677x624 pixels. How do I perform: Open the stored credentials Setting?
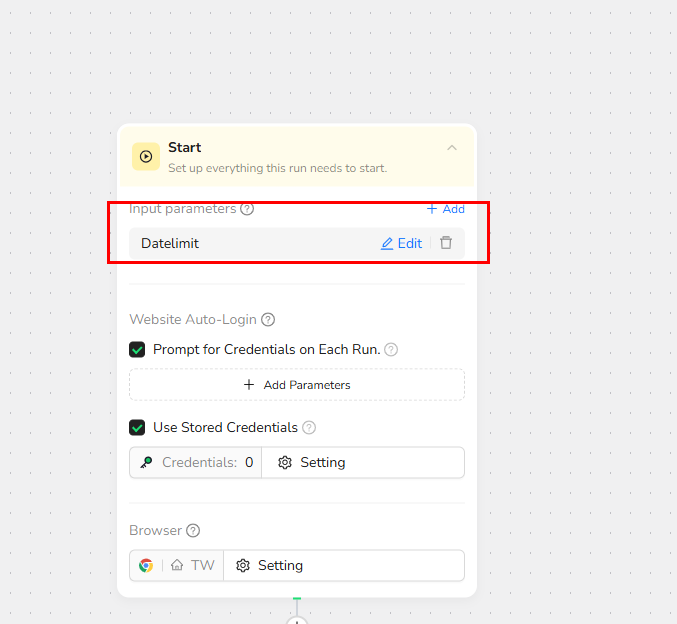pyautogui.click(x=311, y=463)
